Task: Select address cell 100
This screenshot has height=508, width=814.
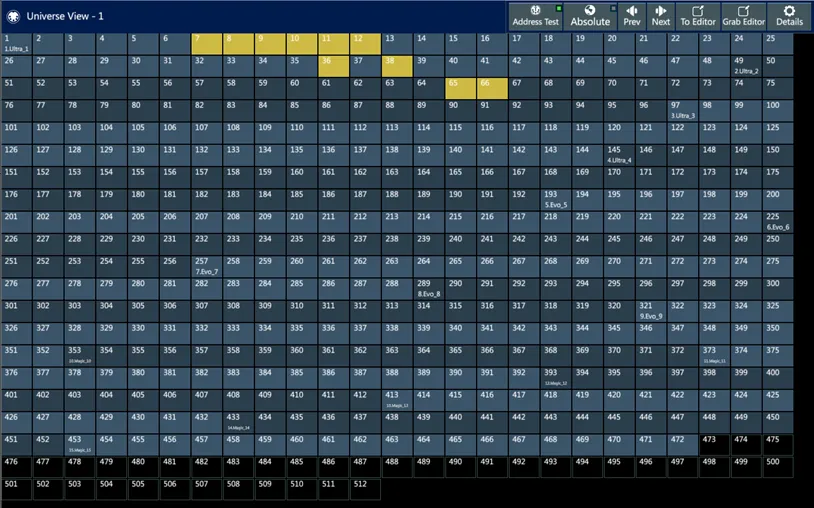Action: pyautogui.click(x=778, y=111)
